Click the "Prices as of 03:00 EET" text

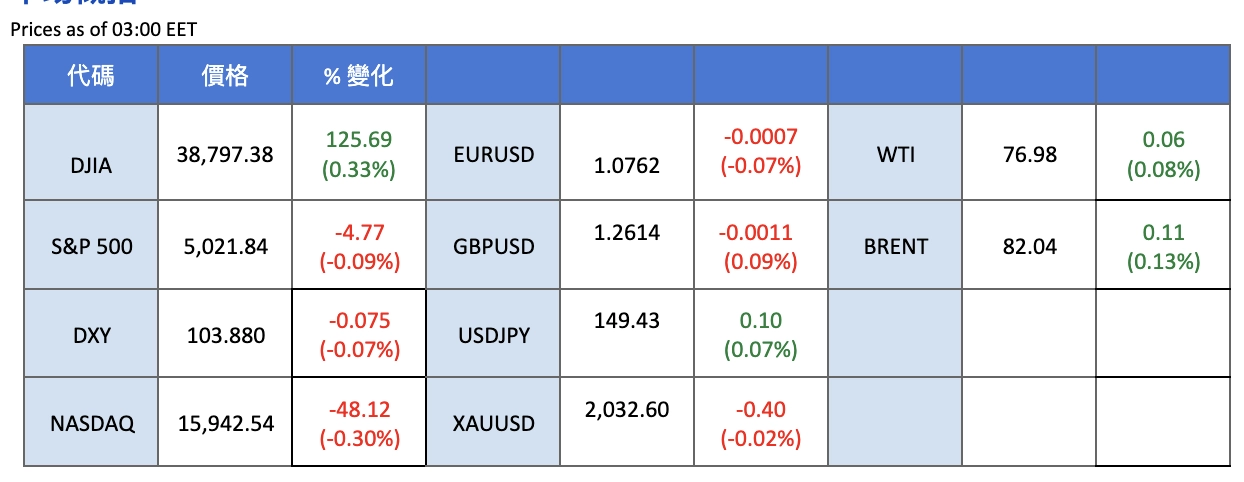click(104, 30)
